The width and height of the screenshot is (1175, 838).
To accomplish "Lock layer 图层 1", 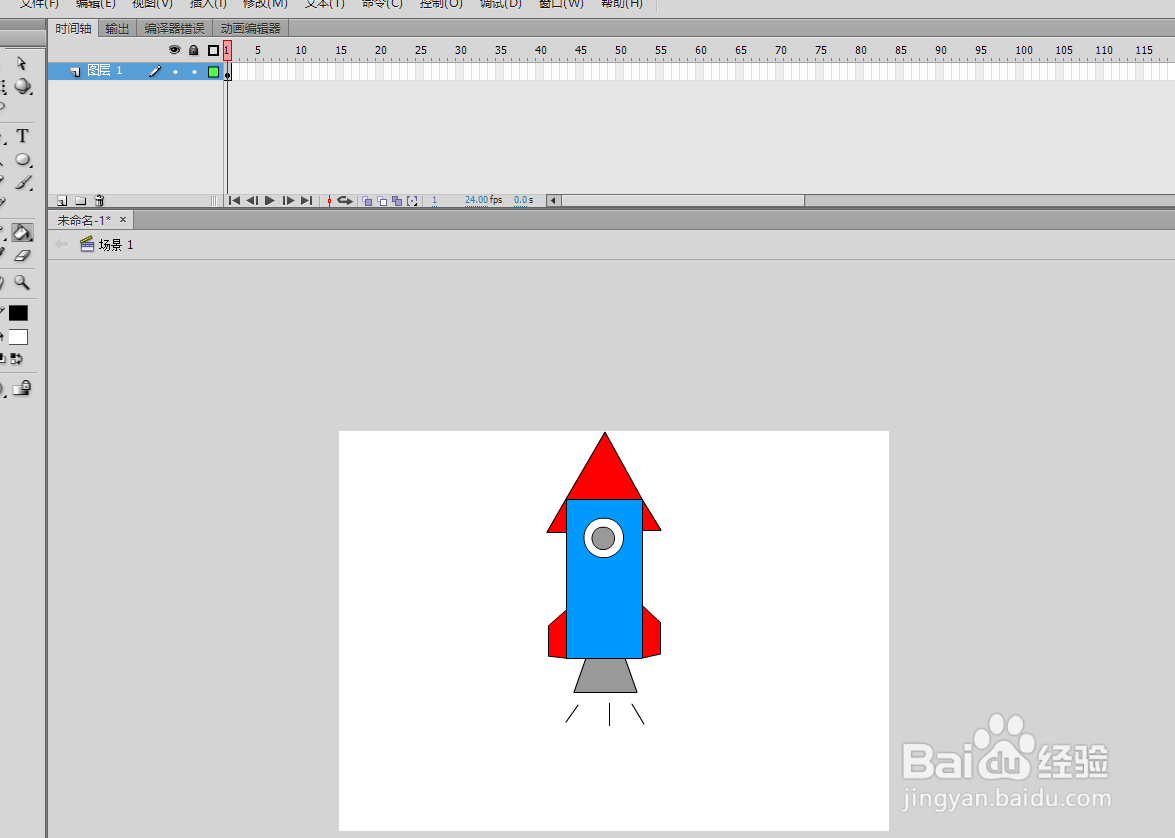I will (193, 71).
